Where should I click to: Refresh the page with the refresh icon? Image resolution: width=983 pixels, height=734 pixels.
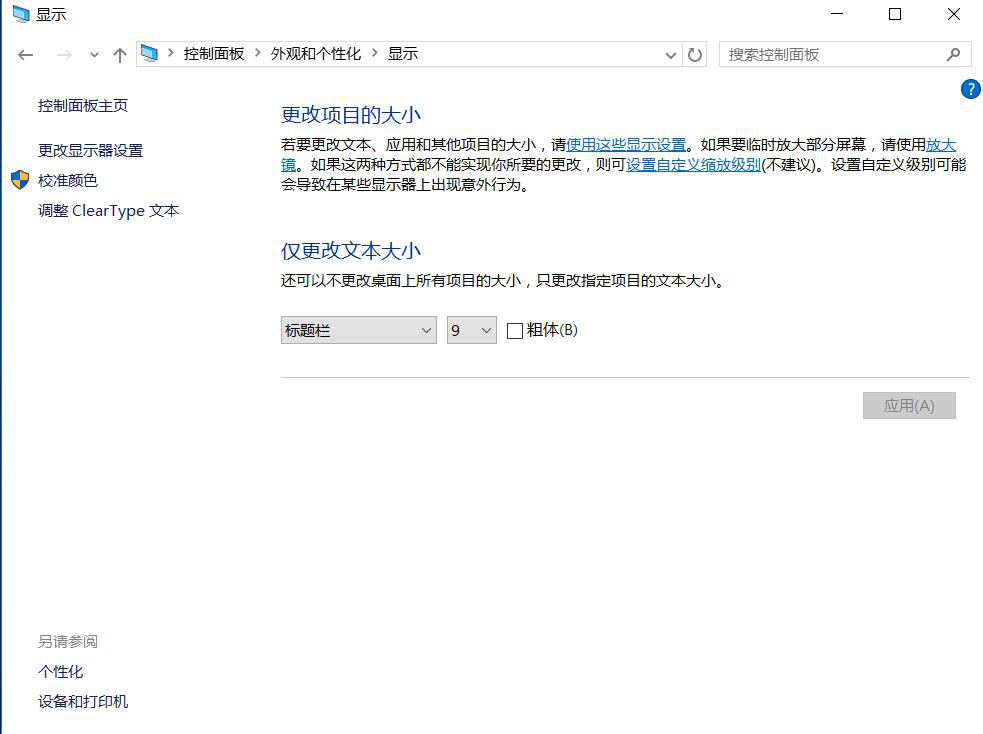[695, 55]
